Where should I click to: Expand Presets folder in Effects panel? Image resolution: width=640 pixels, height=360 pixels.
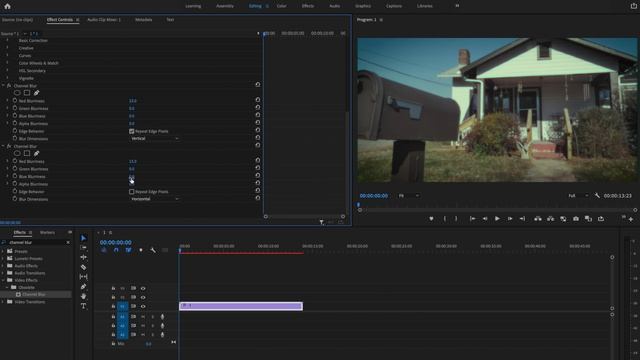click(x=3, y=251)
